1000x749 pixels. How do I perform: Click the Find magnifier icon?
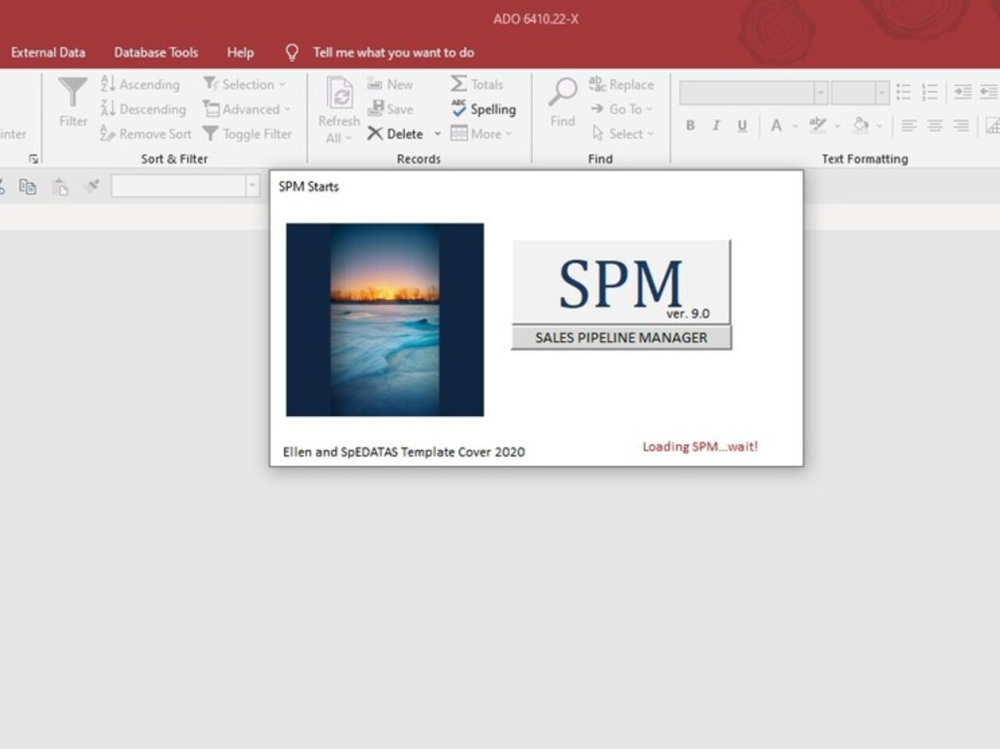(x=563, y=93)
